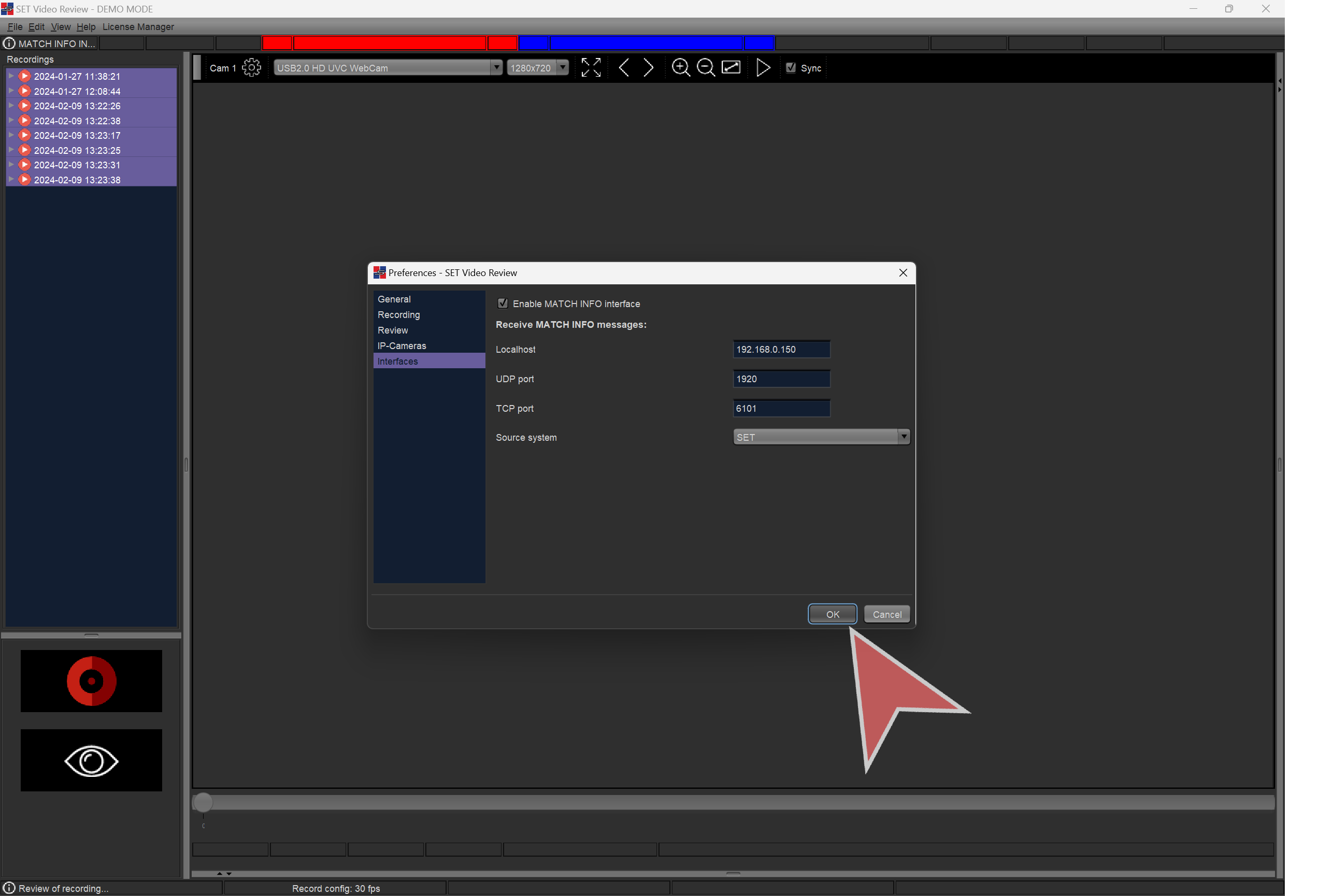
Task: Open the USB2.0 HD UVC WebCam dropdown
Action: 388,67
